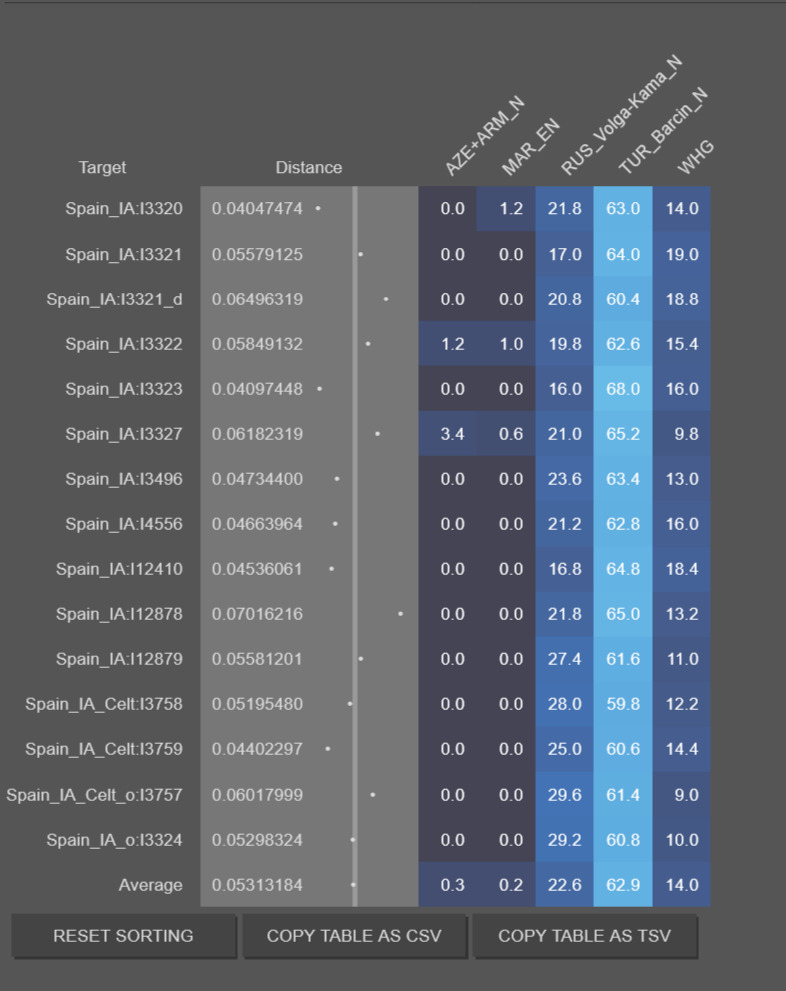This screenshot has width=786, height=991.
Task: Sort by RUS_Volga-Kama_N column header
Action: point(621,115)
